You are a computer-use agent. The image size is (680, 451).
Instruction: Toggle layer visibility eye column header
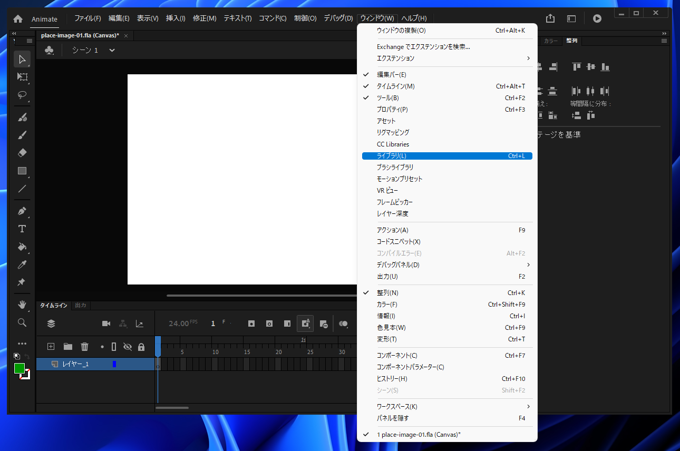128,347
